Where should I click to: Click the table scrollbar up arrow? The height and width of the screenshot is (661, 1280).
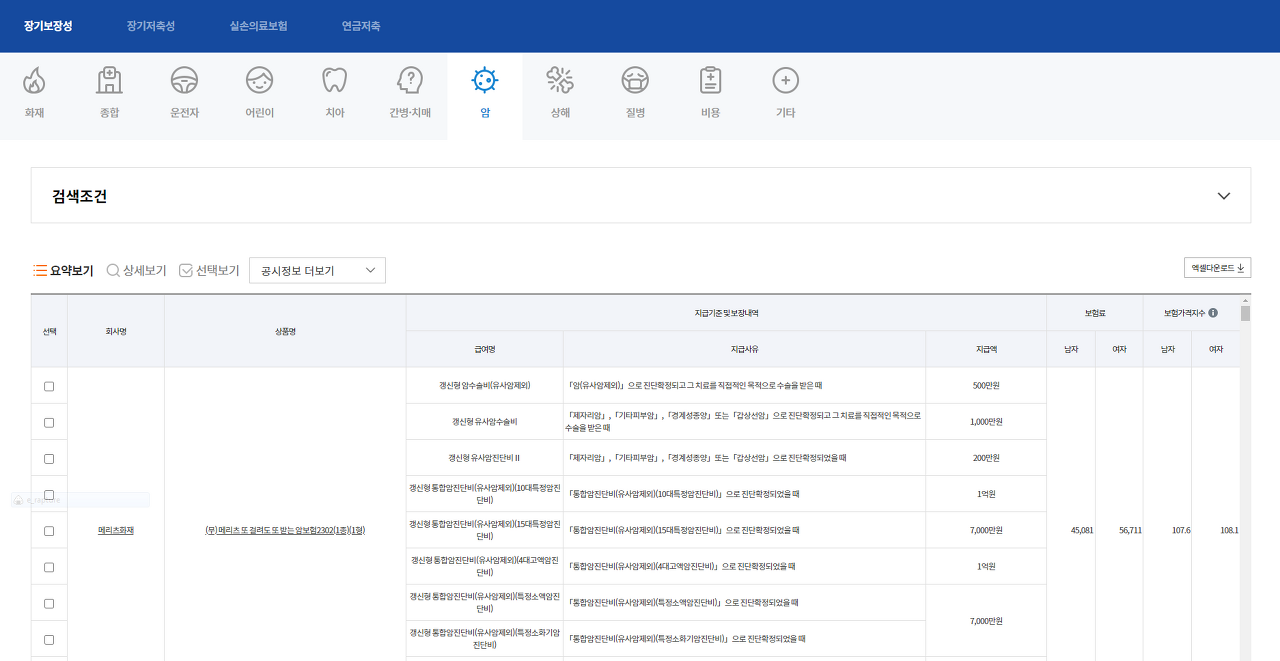click(1245, 300)
